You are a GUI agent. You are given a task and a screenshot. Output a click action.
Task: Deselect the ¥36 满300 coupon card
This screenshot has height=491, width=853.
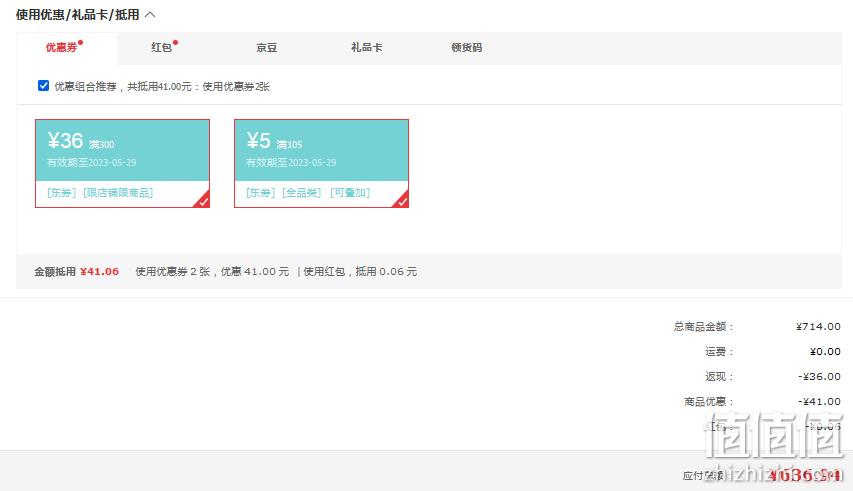pyautogui.click(x=122, y=163)
